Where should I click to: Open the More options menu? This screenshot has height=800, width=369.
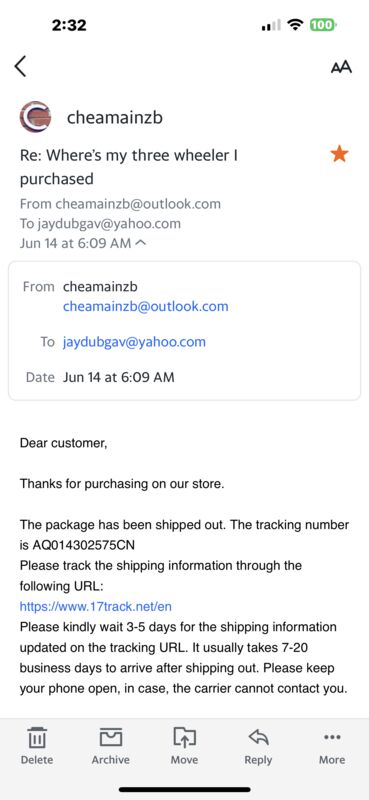332,745
